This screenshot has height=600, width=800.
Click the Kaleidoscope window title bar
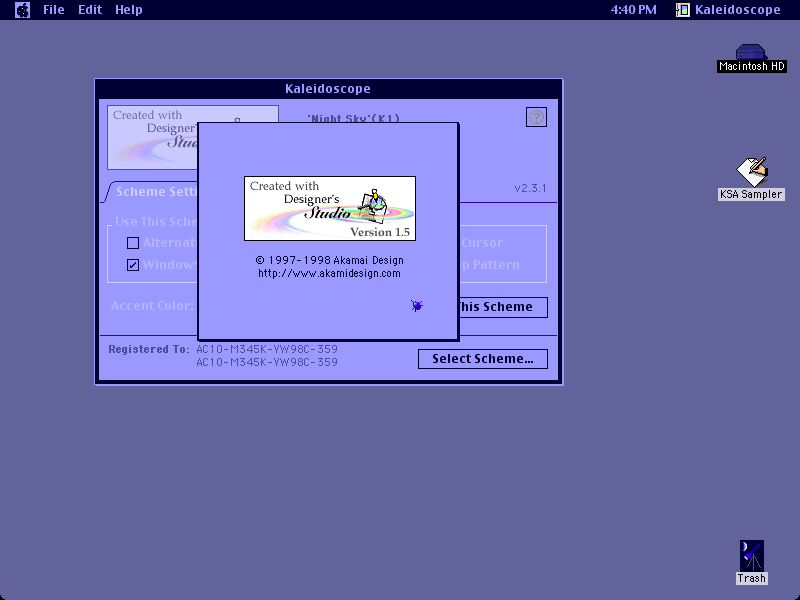pos(329,89)
